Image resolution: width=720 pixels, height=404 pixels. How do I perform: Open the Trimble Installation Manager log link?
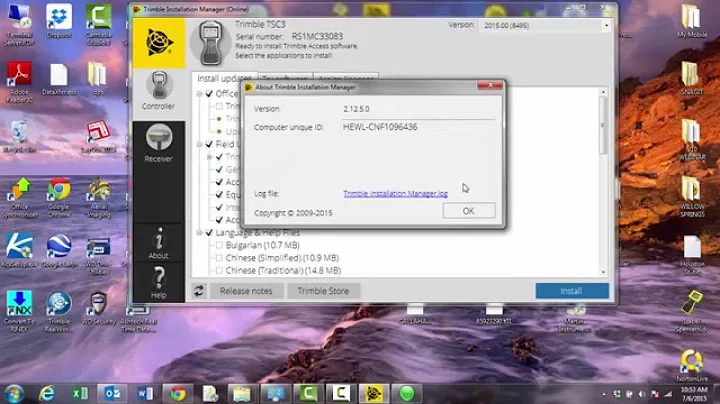[395, 194]
